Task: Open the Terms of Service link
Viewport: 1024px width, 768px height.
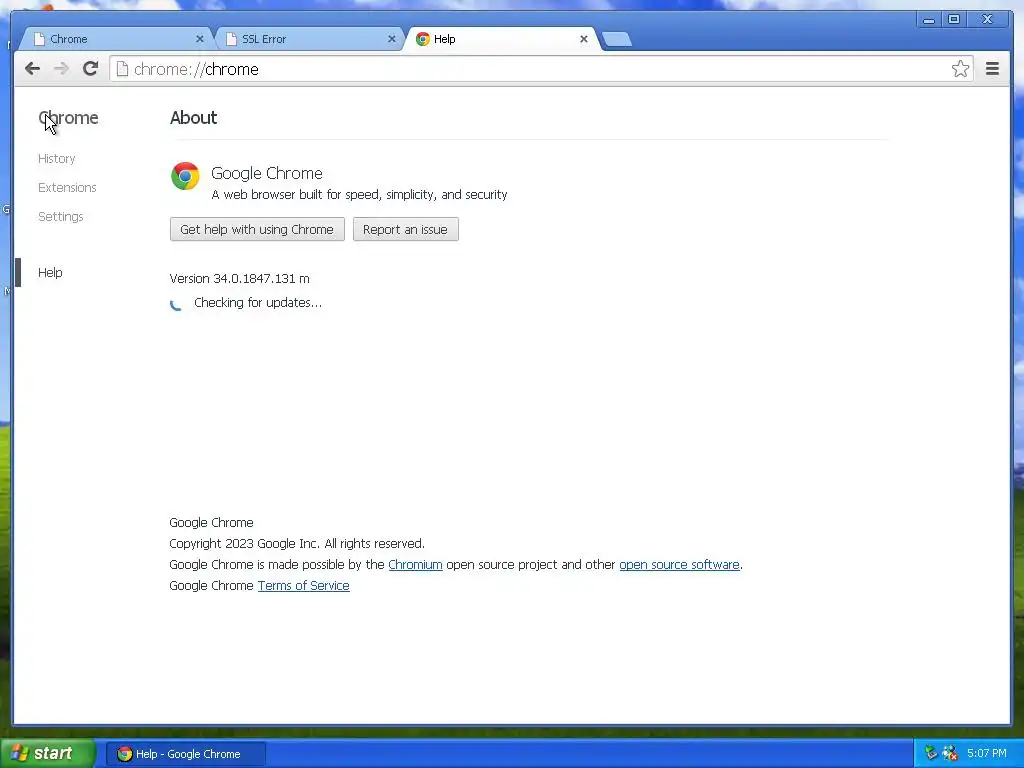Action: coord(304,585)
